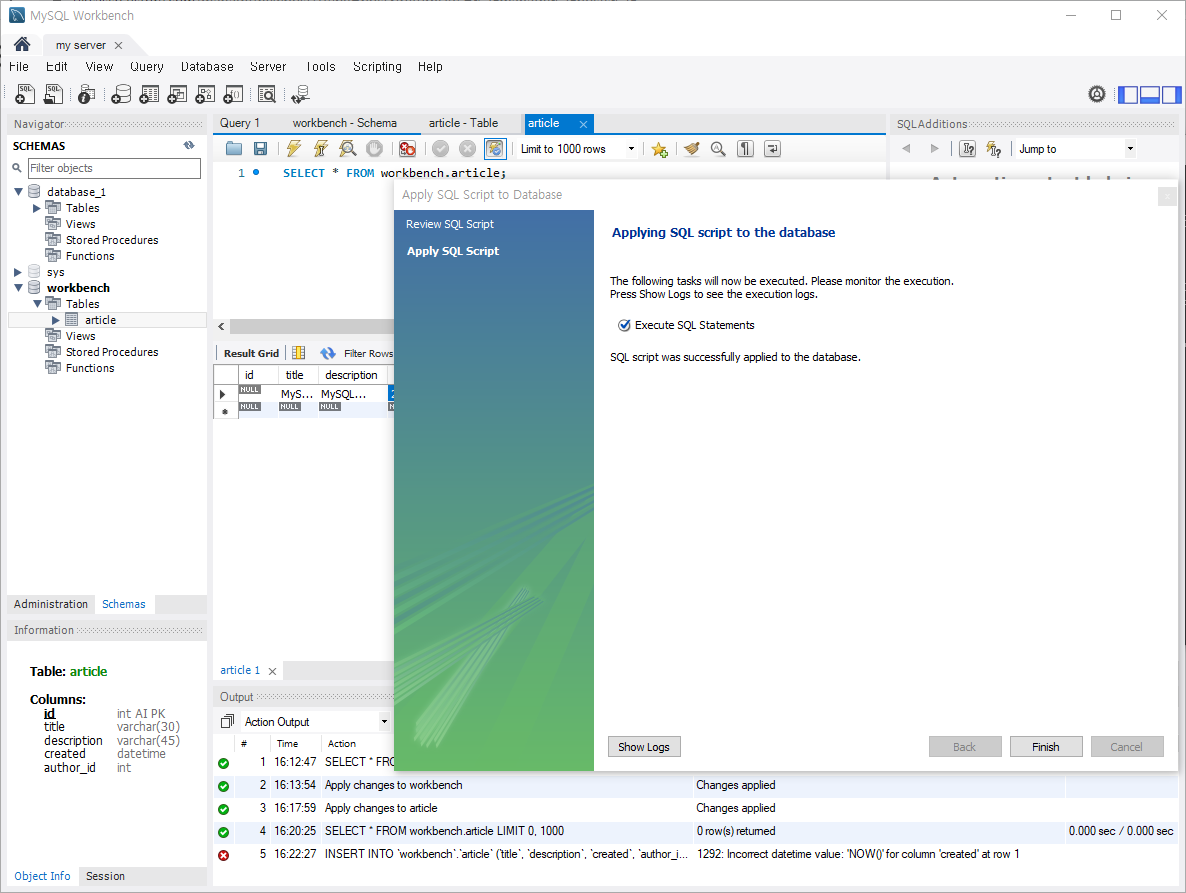The image size is (1186, 893).
Task: Expand the sys schema node
Action: (18, 272)
